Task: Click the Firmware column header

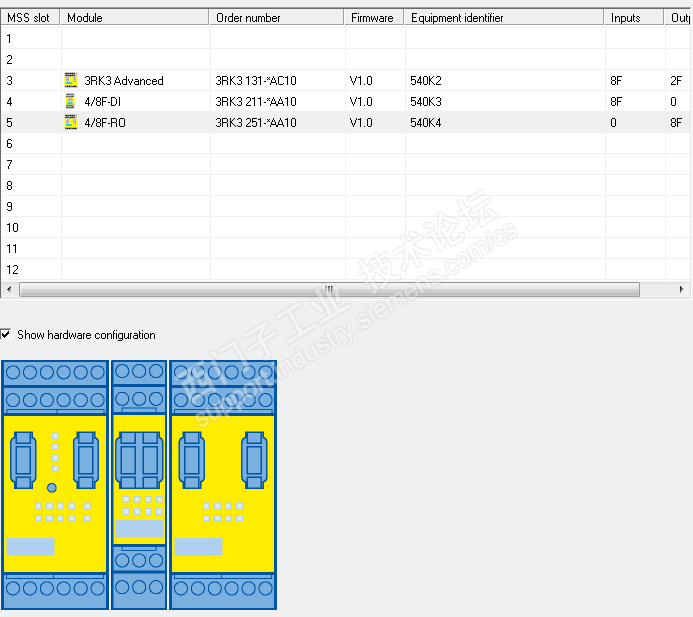Action: (x=374, y=18)
